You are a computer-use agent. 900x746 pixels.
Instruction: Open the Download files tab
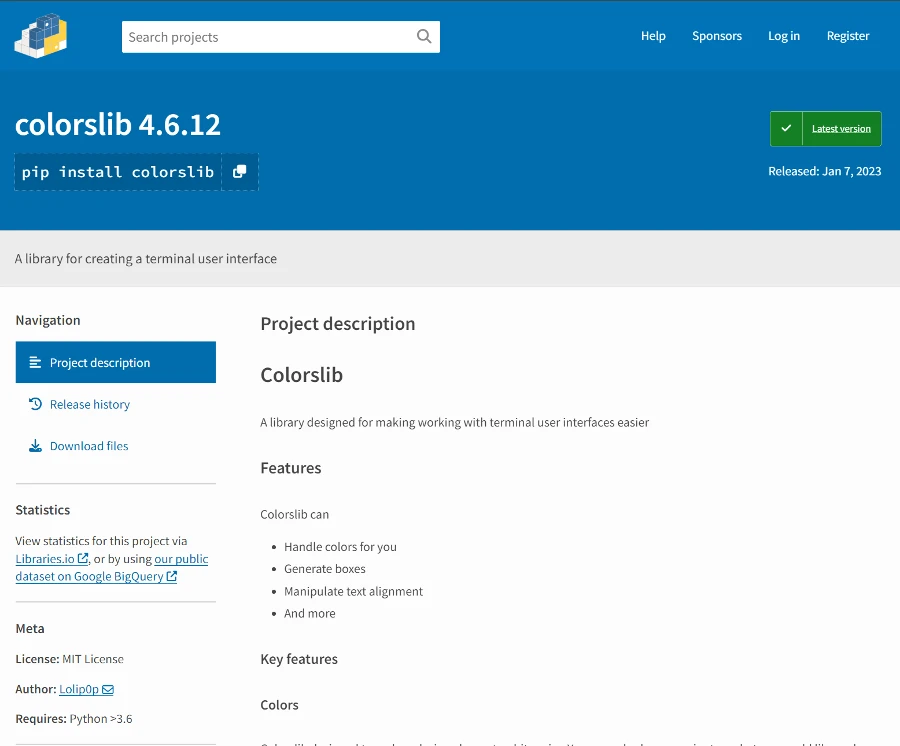click(x=89, y=446)
